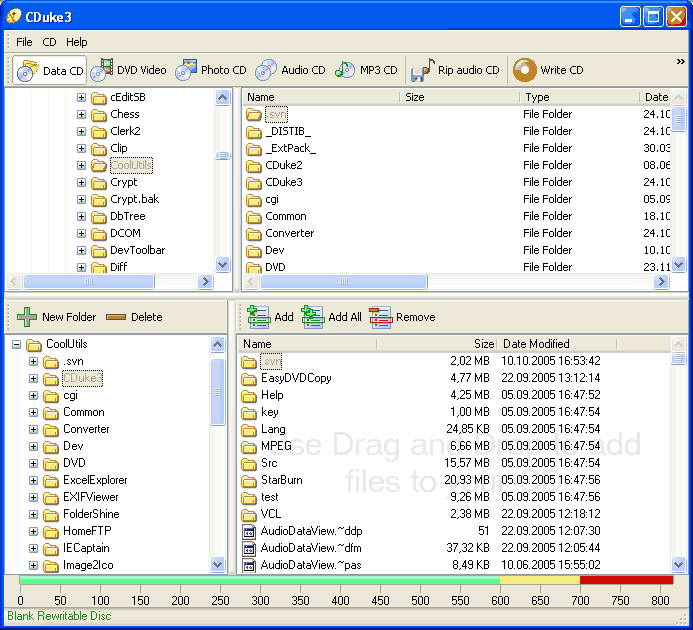Select the Data CD mode icon
Image resolution: width=693 pixels, height=630 pixels.
[27, 70]
